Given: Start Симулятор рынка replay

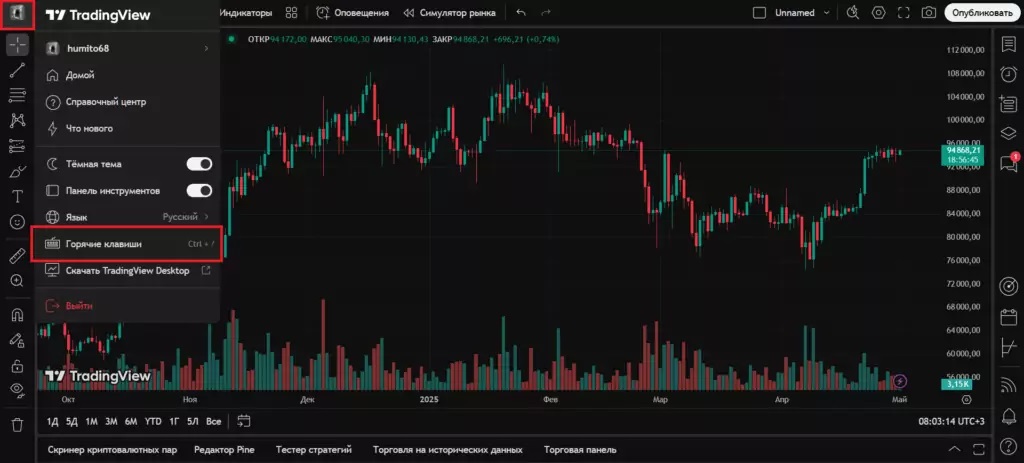Looking at the screenshot, I should [x=449, y=13].
